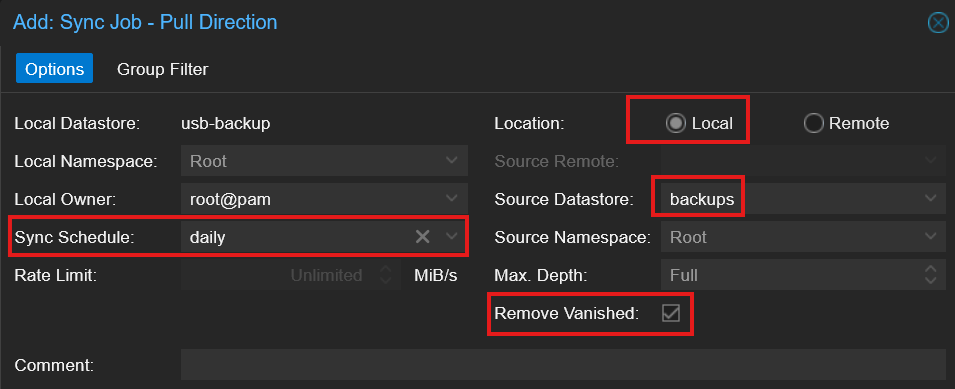Expand the Sync Schedule dropdown arrow

tap(451, 237)
